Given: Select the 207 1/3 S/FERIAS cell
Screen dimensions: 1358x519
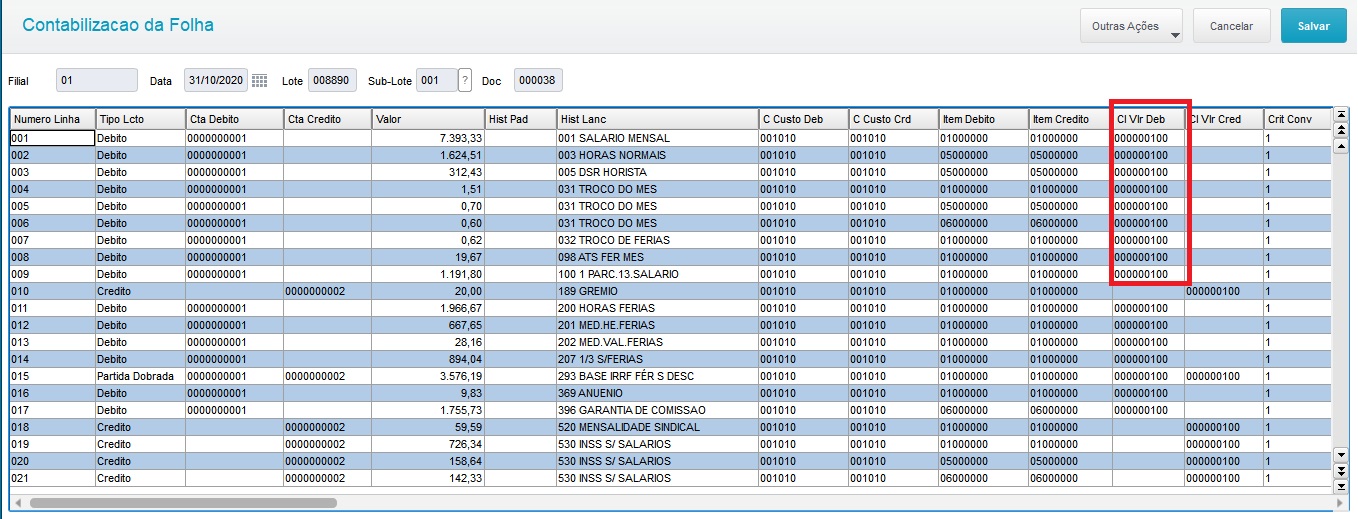Looking at the screenshot, I should click(657, 359).
